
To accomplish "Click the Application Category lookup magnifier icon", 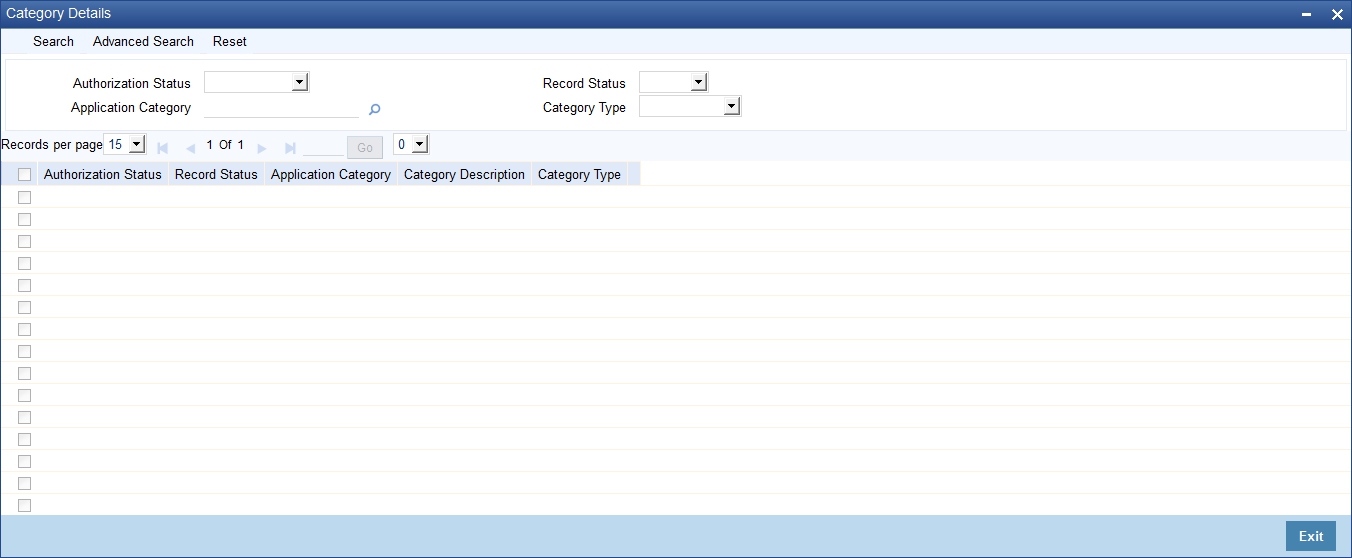I will point(375,110).
